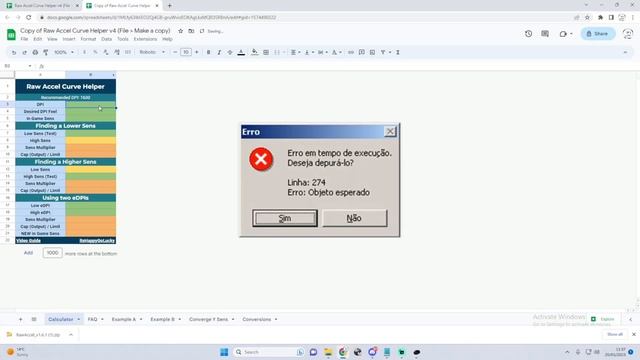Click the filter icon in toolbar
The height and width of the screenshot is (360, 640).
pos(383,52)
